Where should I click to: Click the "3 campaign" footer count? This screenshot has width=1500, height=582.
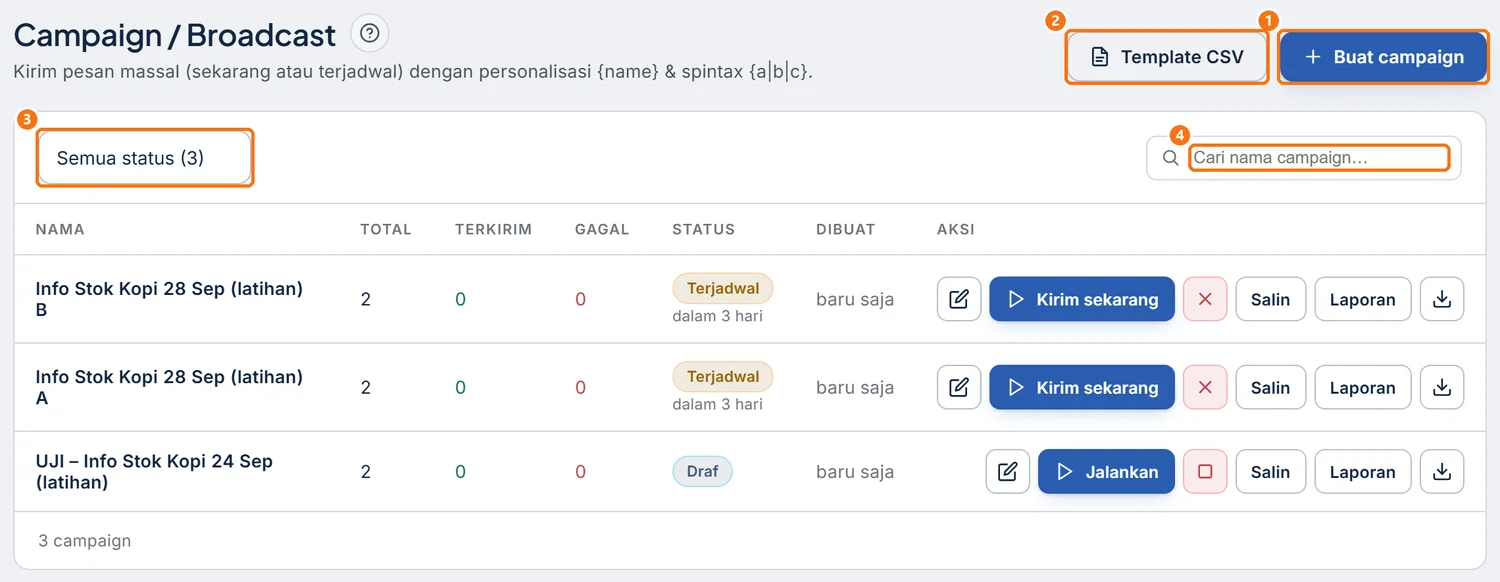click(x=85, y=540)
